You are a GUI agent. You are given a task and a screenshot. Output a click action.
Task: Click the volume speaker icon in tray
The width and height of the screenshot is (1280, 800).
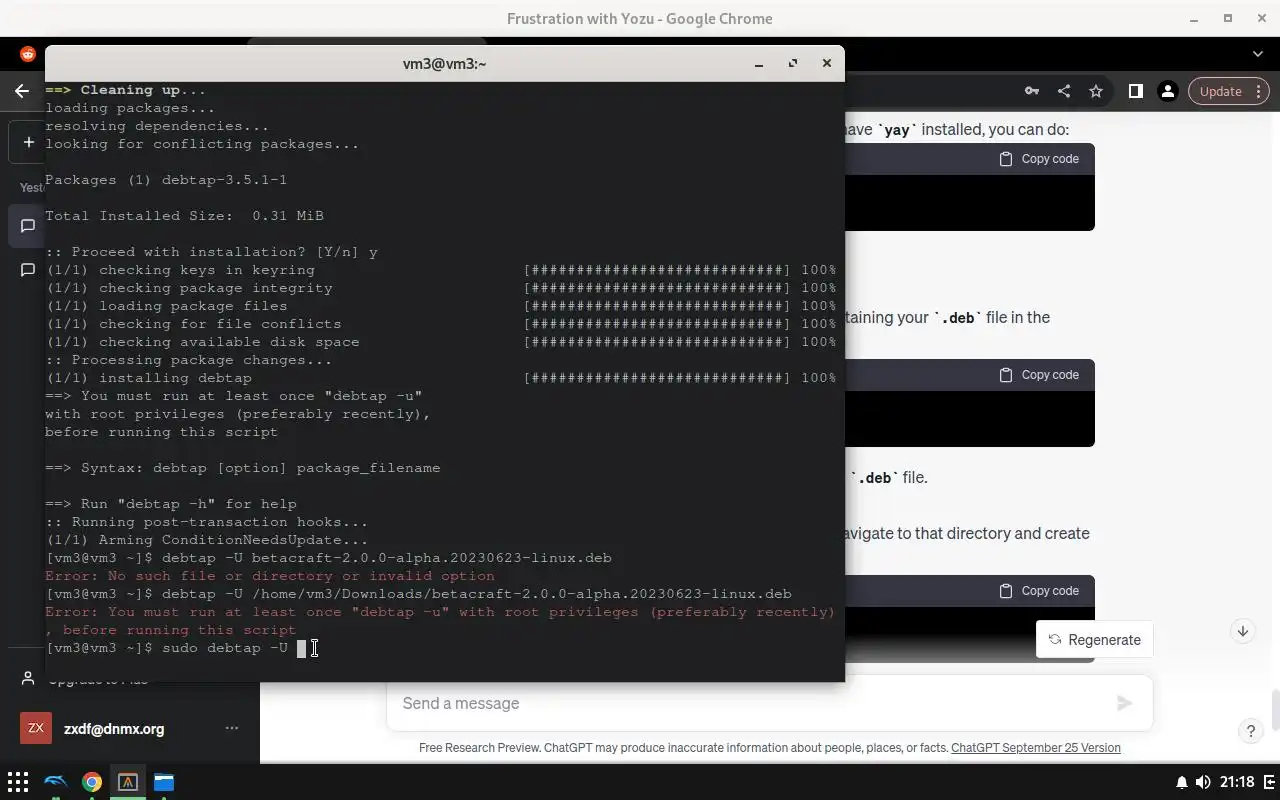pos(1203,782)
